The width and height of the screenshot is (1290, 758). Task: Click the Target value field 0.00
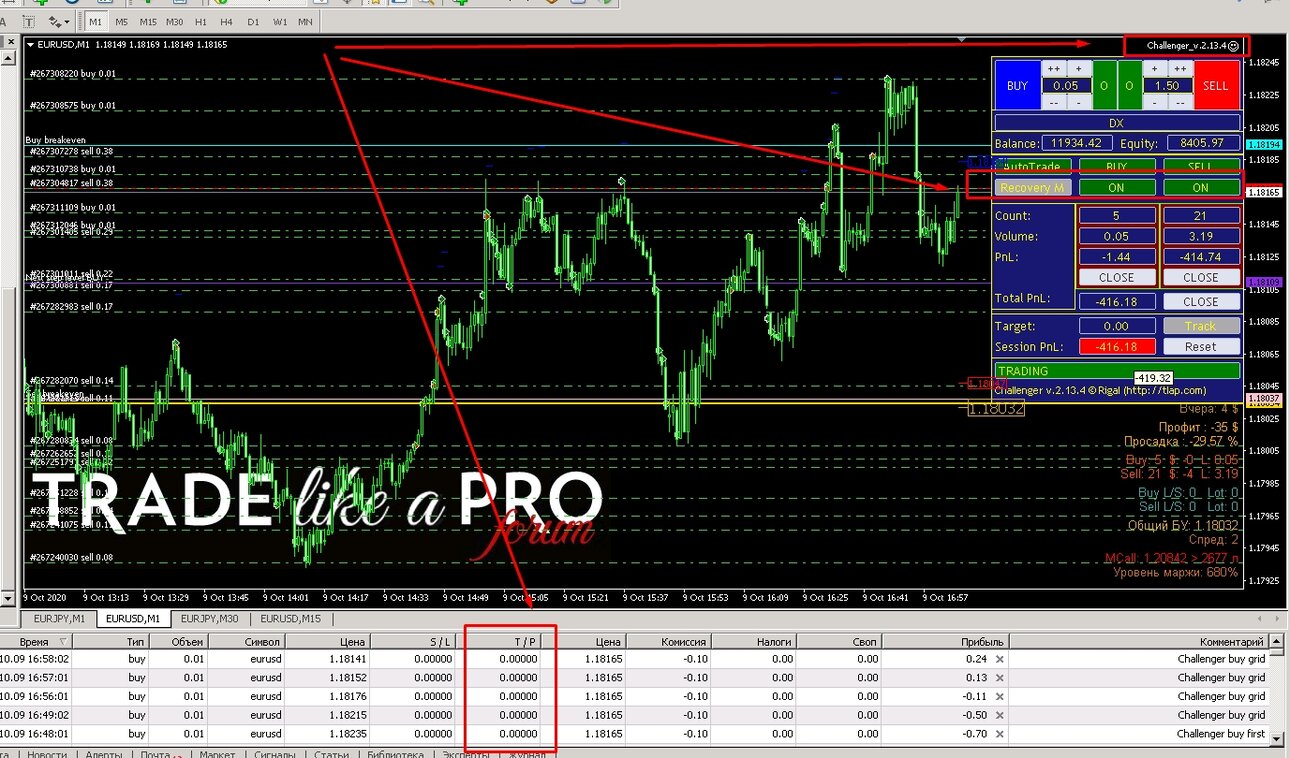[1116, 326]
